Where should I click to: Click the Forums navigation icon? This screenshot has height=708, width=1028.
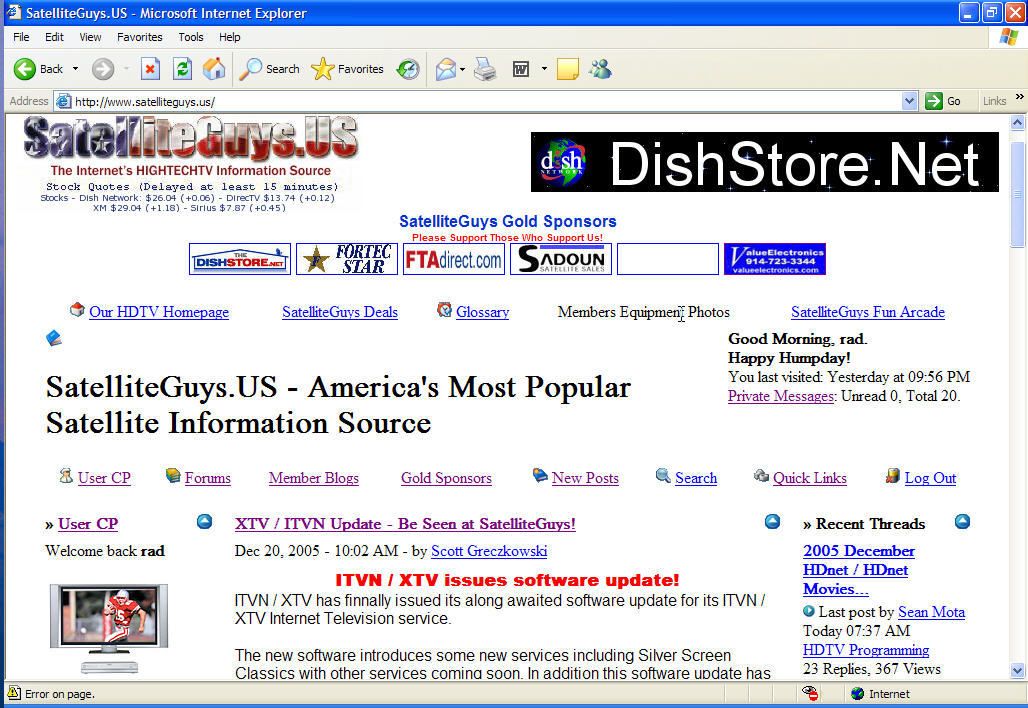point(173,475)
